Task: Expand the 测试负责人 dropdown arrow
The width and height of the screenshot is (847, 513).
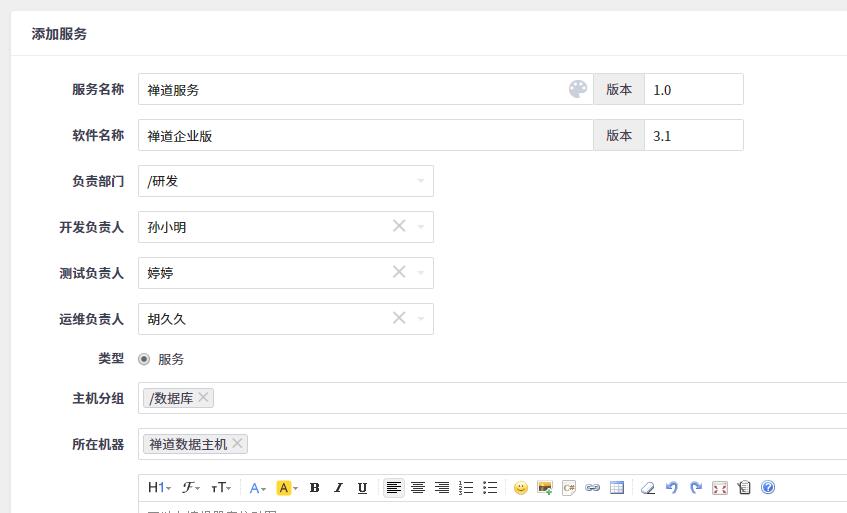Action: click(x=421, y=273)
